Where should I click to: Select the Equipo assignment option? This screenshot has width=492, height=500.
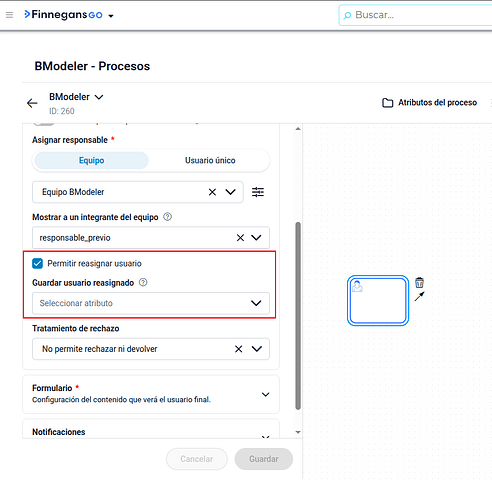[92, 160]
